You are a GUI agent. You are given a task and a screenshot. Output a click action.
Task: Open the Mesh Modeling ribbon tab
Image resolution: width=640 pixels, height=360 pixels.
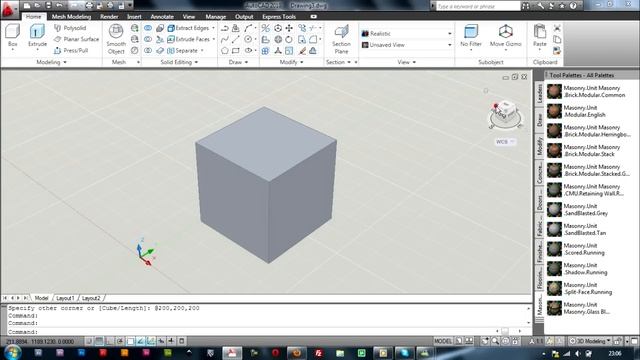click(x=71, y=17)
